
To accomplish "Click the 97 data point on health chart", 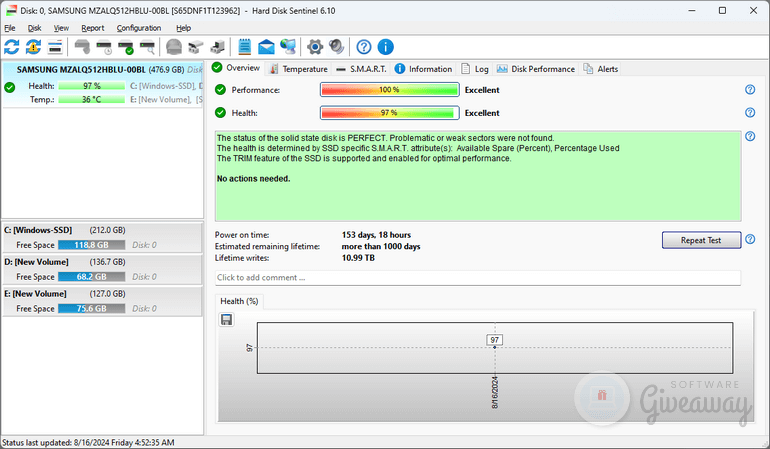I will pos(495,347).
